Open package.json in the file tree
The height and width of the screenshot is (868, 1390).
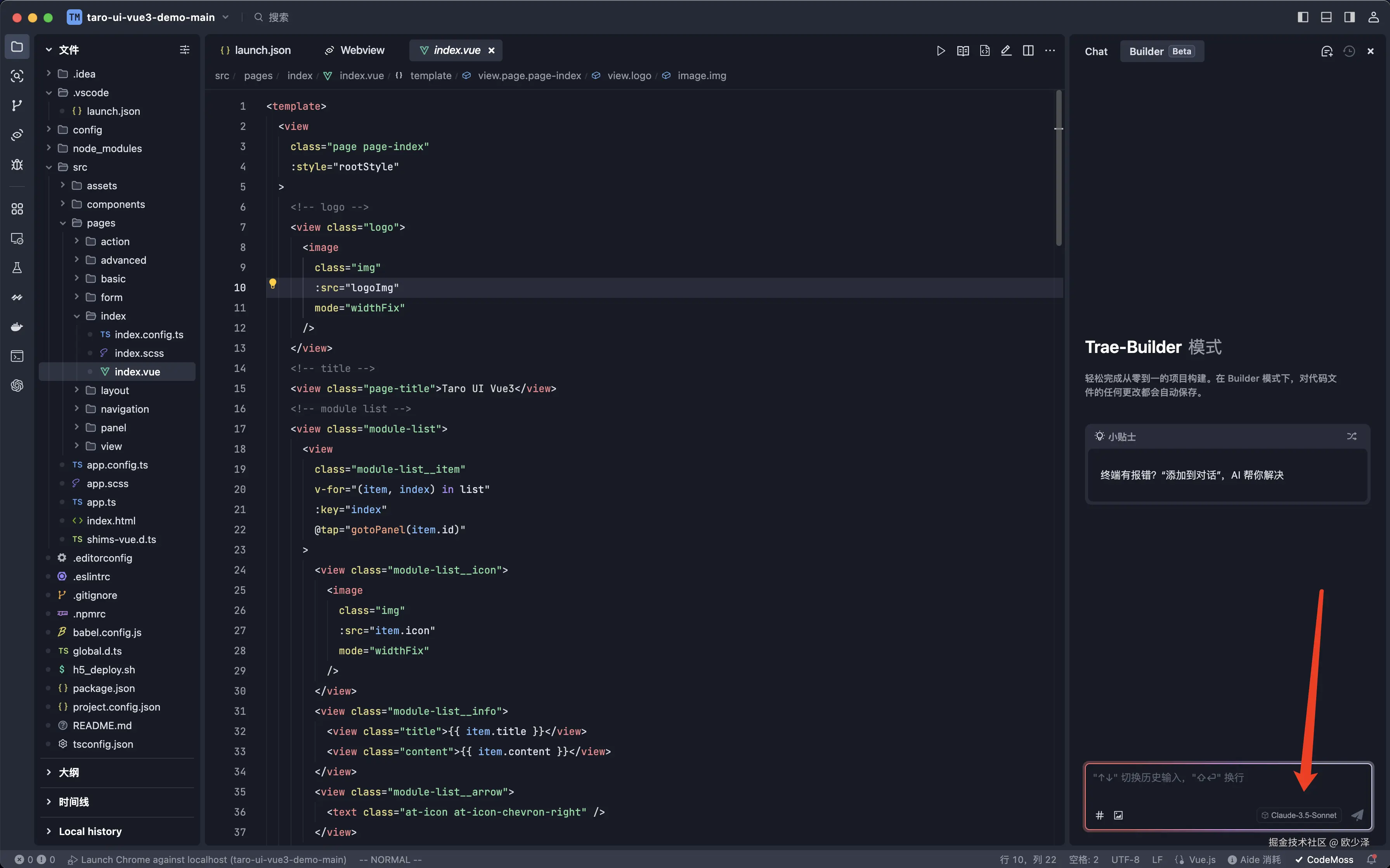103,688
